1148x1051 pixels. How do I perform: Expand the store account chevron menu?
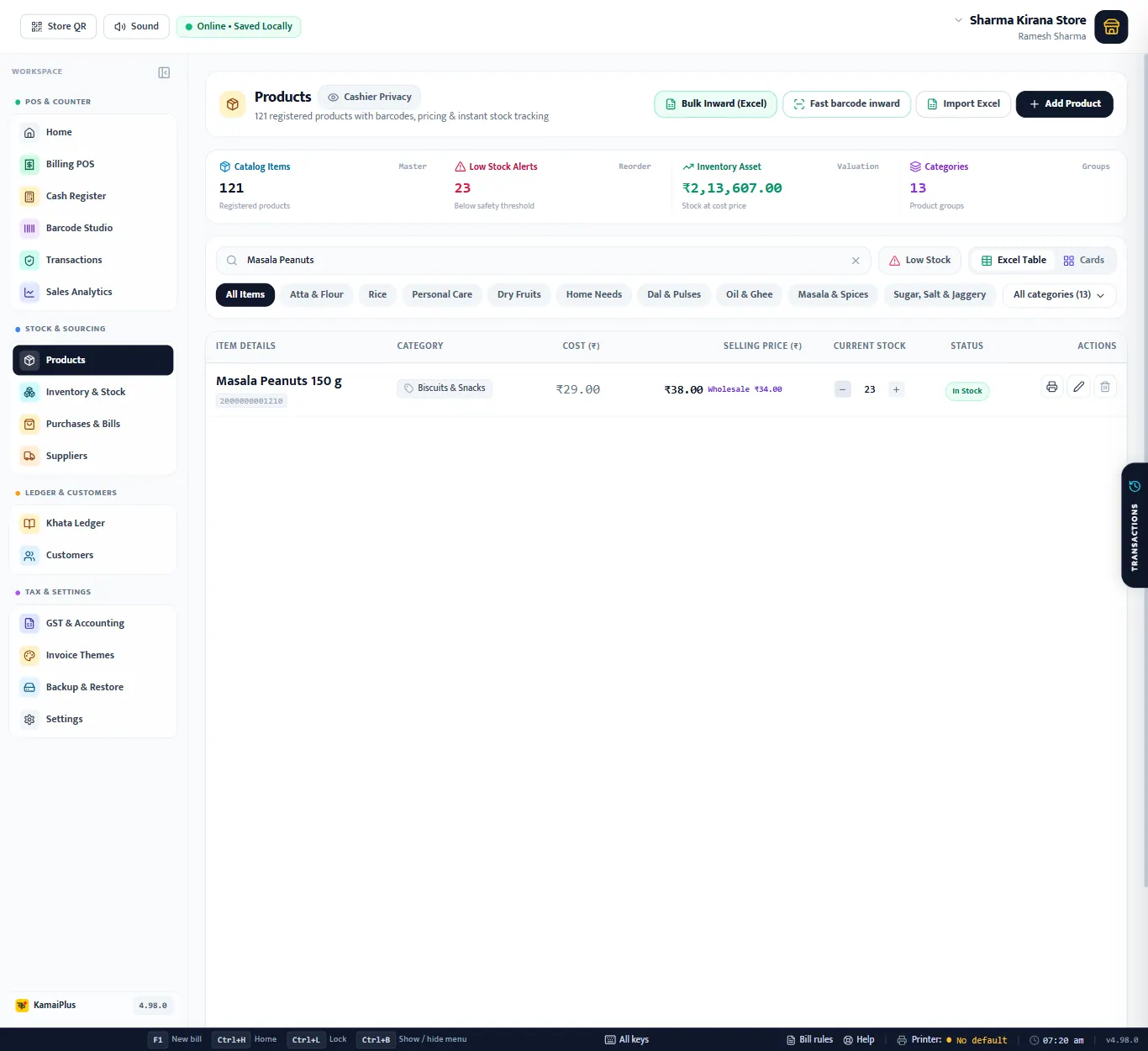point(958,20)
